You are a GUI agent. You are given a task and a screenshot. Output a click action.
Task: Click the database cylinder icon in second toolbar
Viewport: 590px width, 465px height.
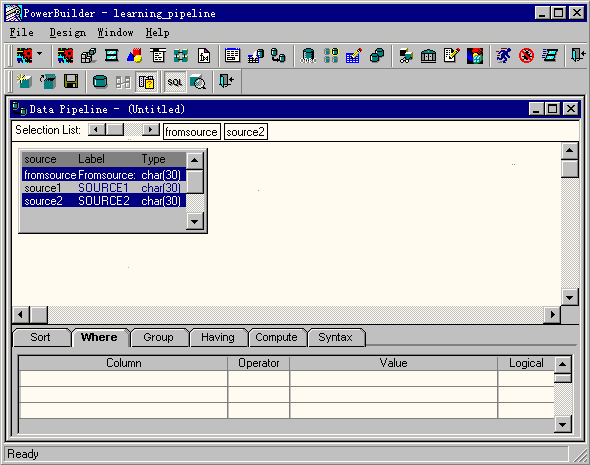click(x=100, y=81)
